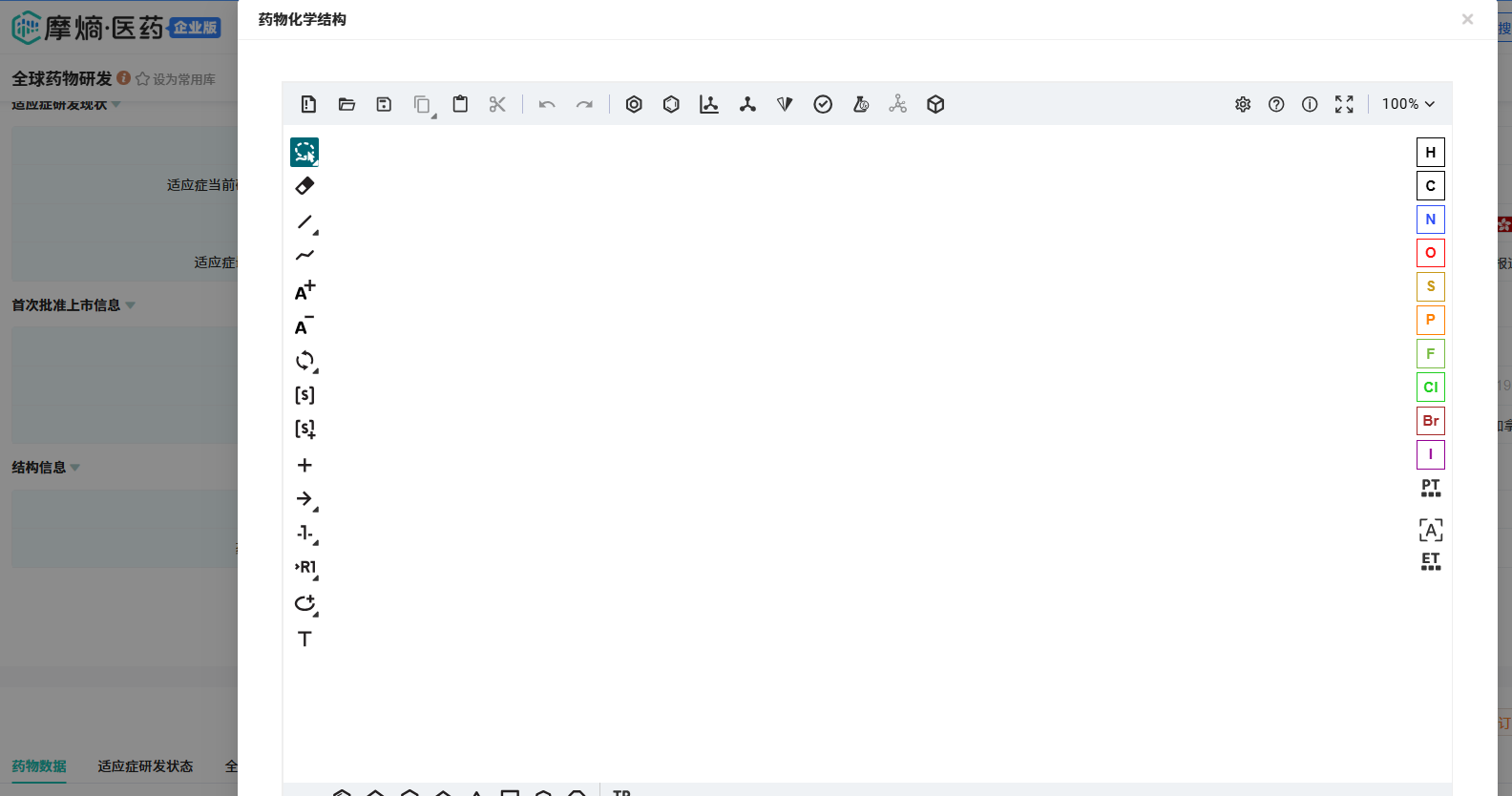Open a structure file from the toolbar
Screen dimensions: 1512x796
[346, 104]
